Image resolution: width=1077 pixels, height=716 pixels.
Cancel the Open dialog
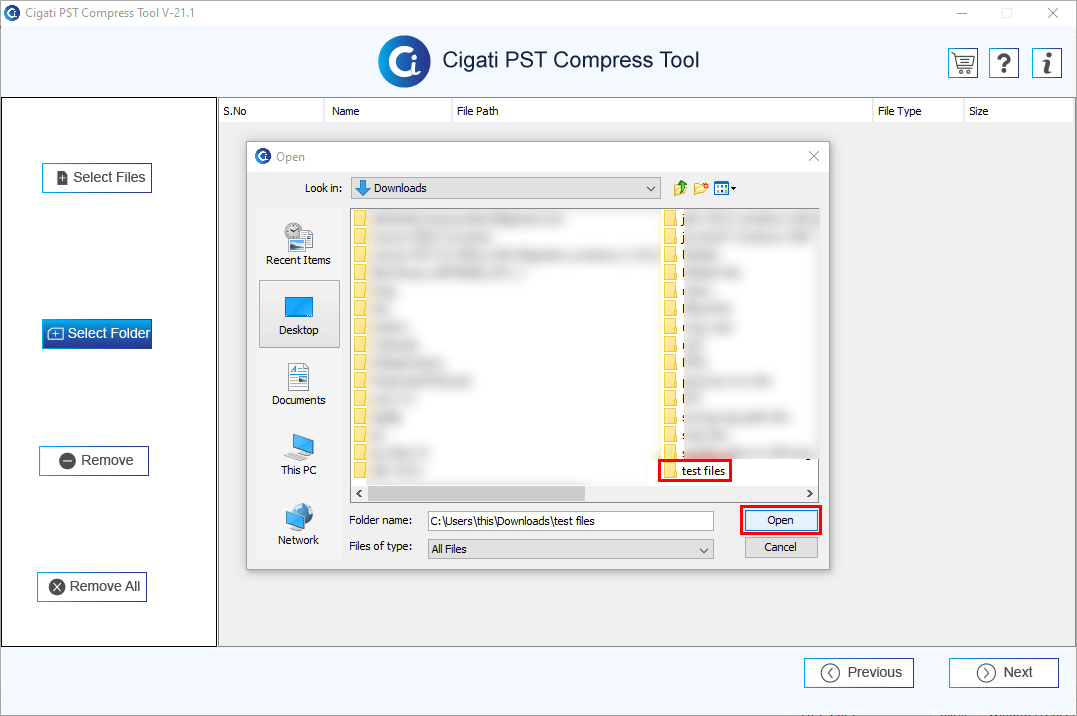tap(781, 547)
